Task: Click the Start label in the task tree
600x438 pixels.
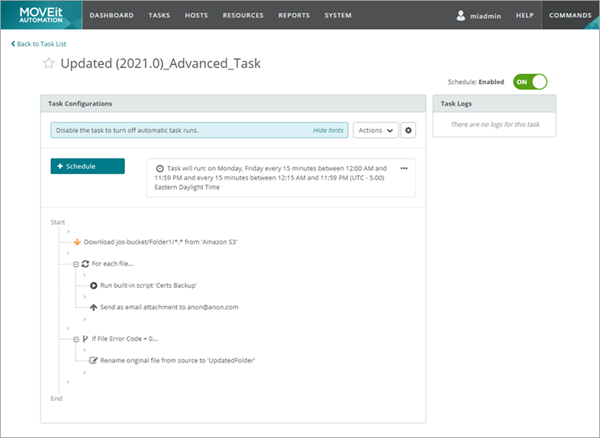Action: 58,222
